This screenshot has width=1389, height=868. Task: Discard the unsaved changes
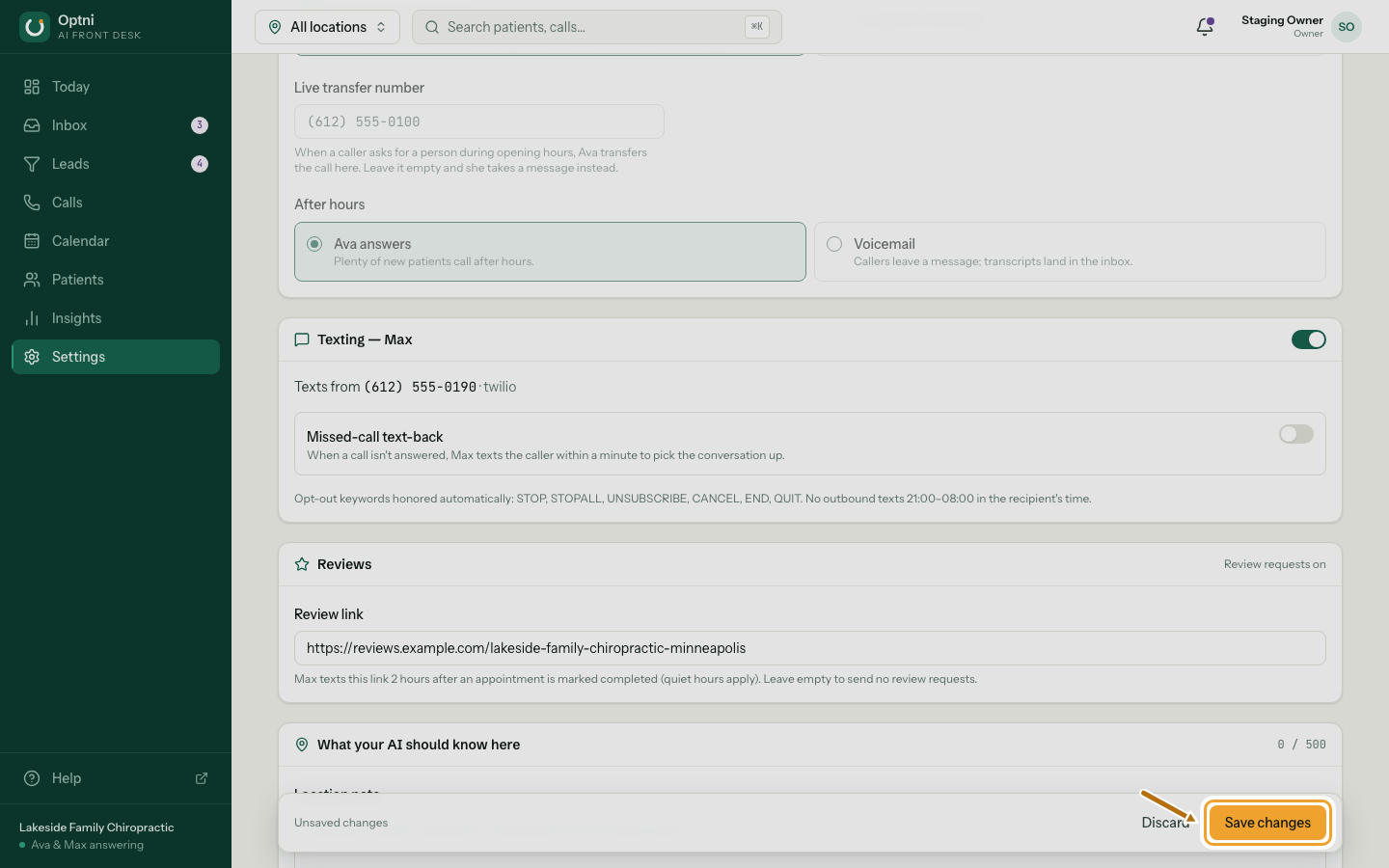[x=1166, y=823]
